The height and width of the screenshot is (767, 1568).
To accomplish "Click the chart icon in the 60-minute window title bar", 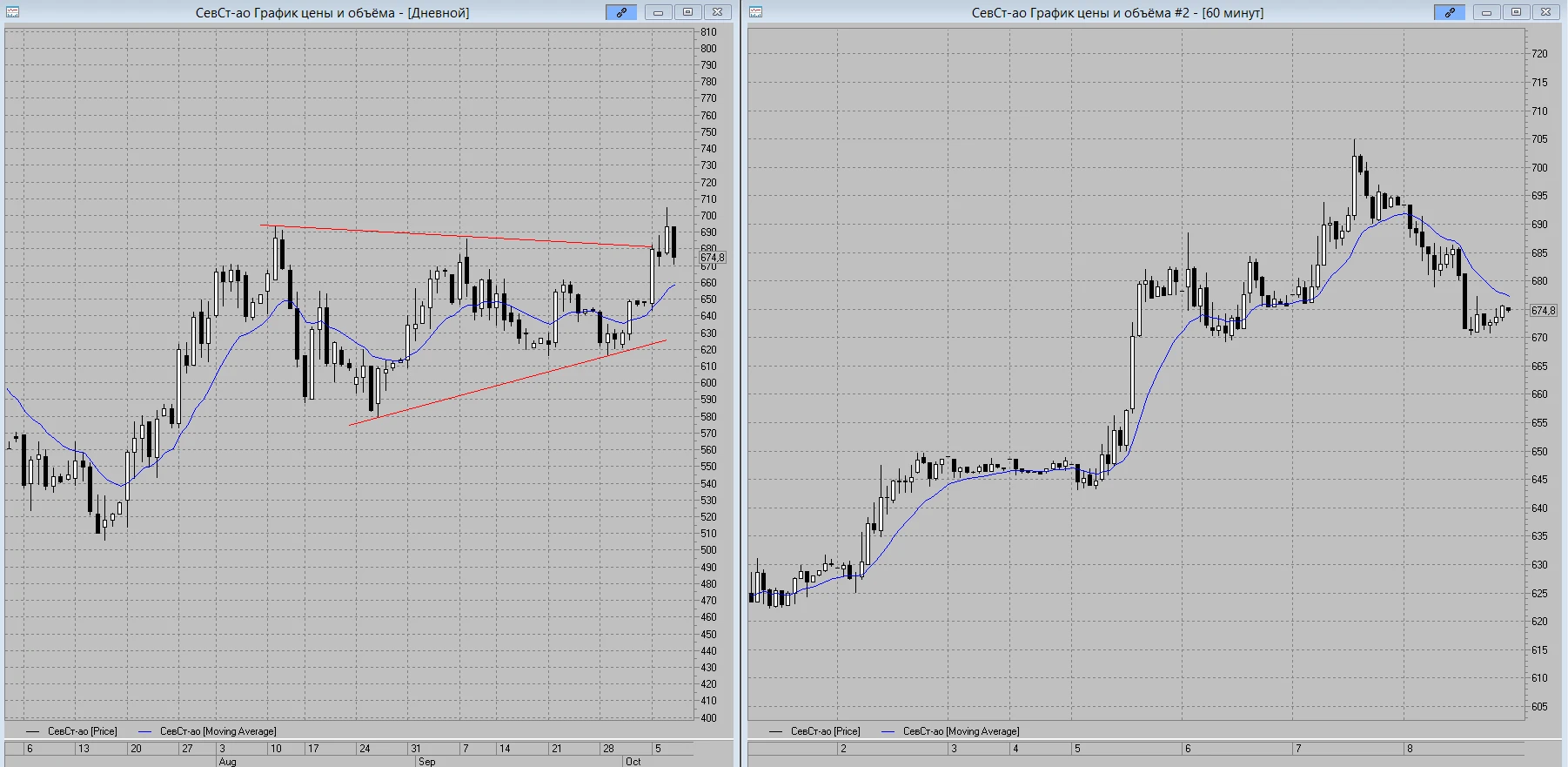I will tap(756, 12).
